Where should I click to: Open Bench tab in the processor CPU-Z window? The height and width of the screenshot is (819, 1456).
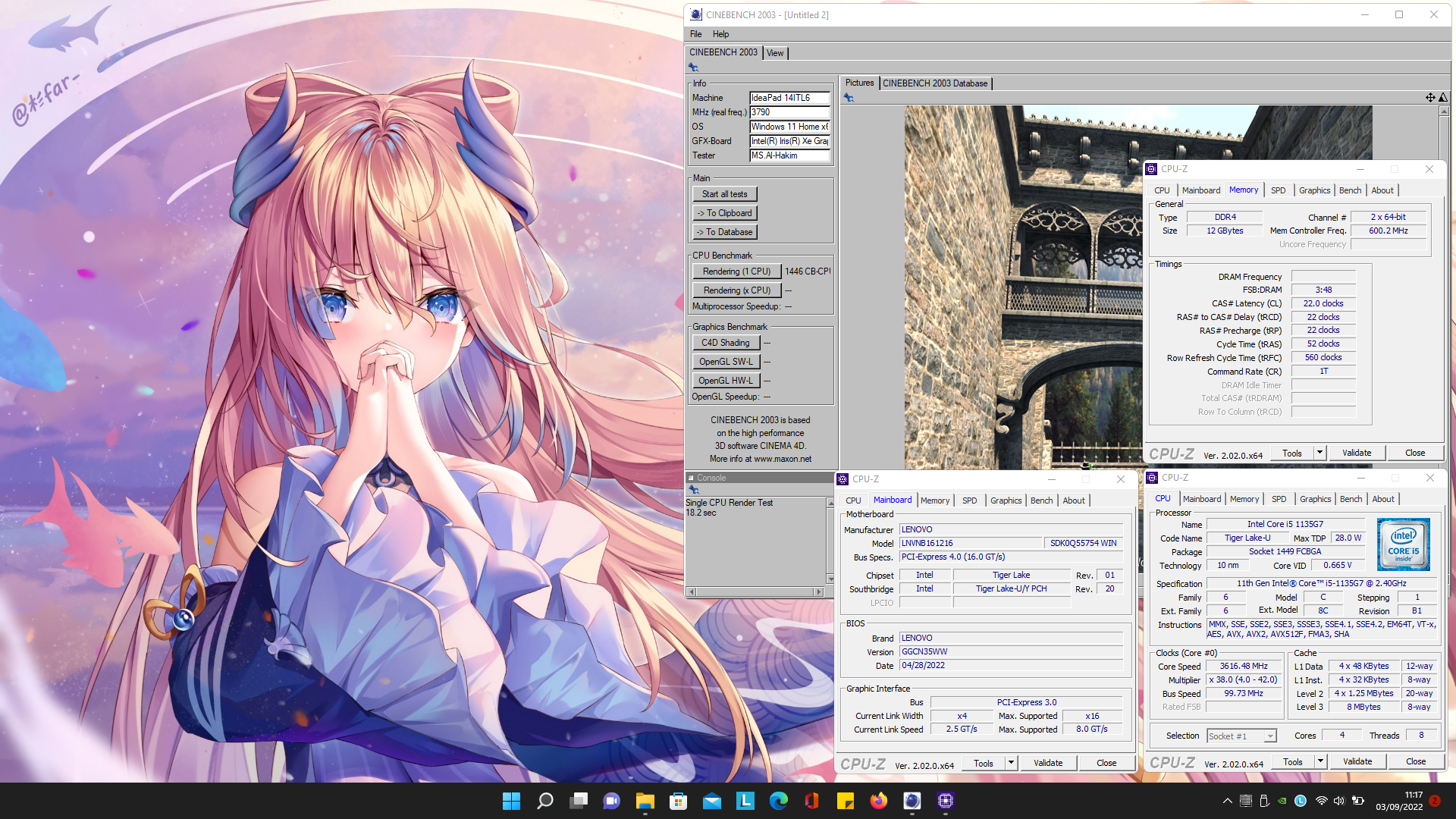coord(1351,499)
